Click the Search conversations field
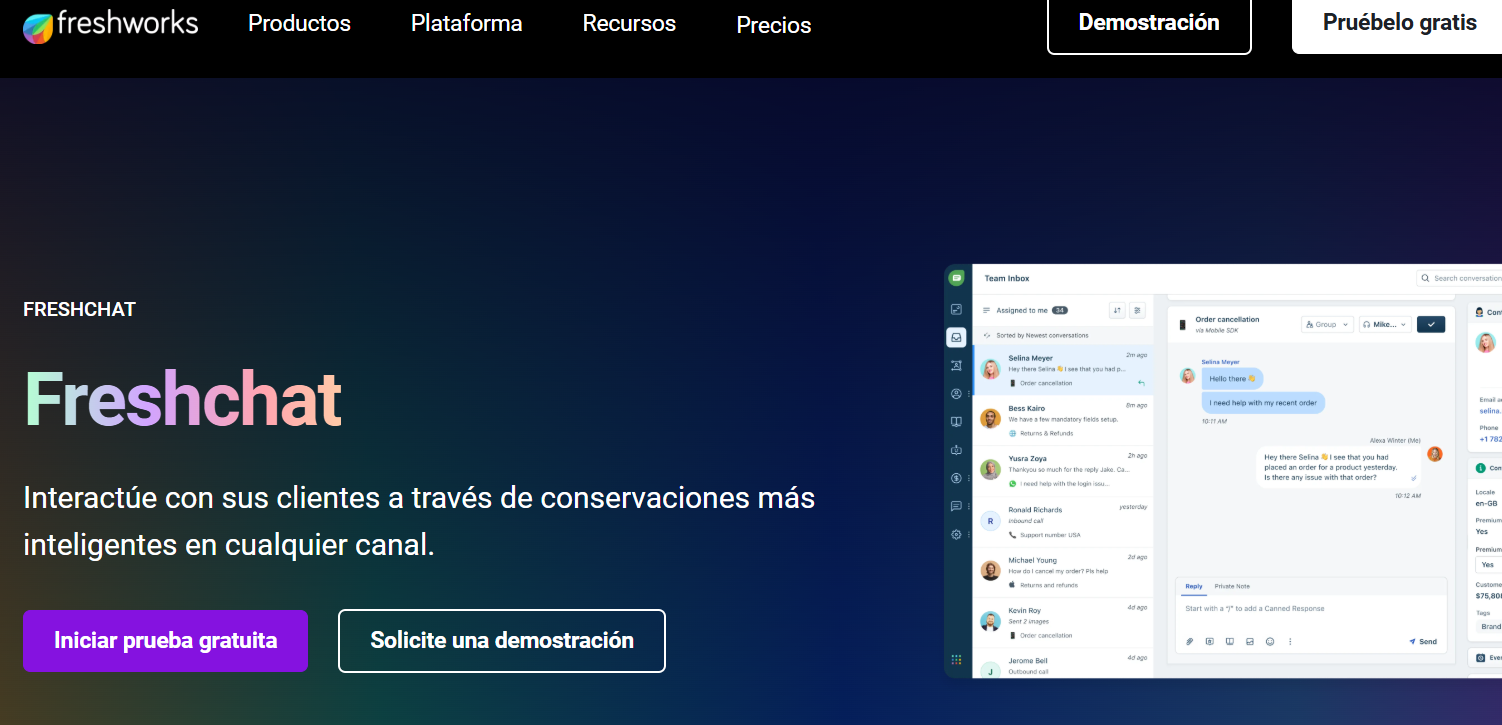This screenshot has width=1502, height=725. click(1460, 278)
